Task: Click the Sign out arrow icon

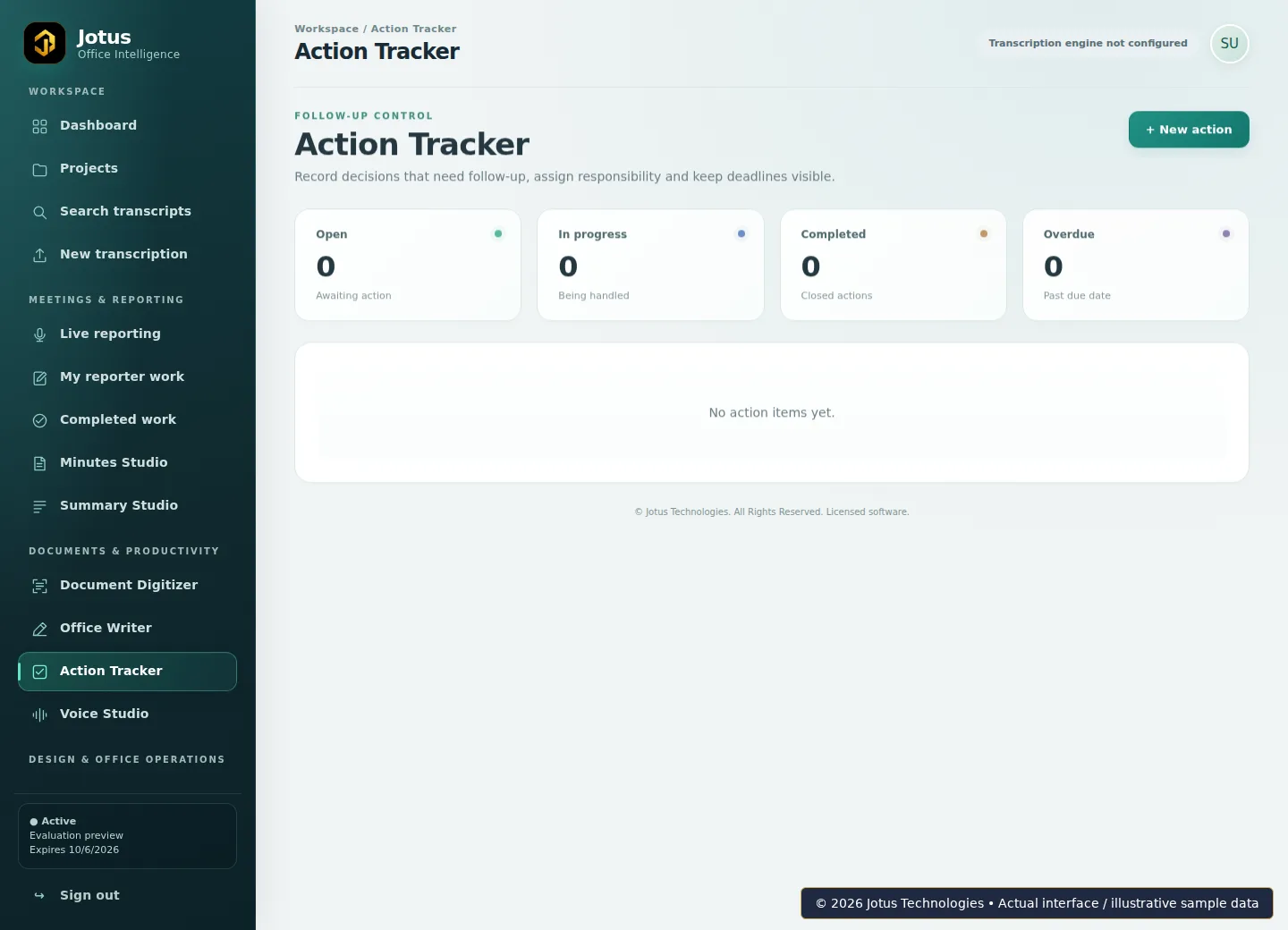Action: pyautogui.click(x=39, y=896)
